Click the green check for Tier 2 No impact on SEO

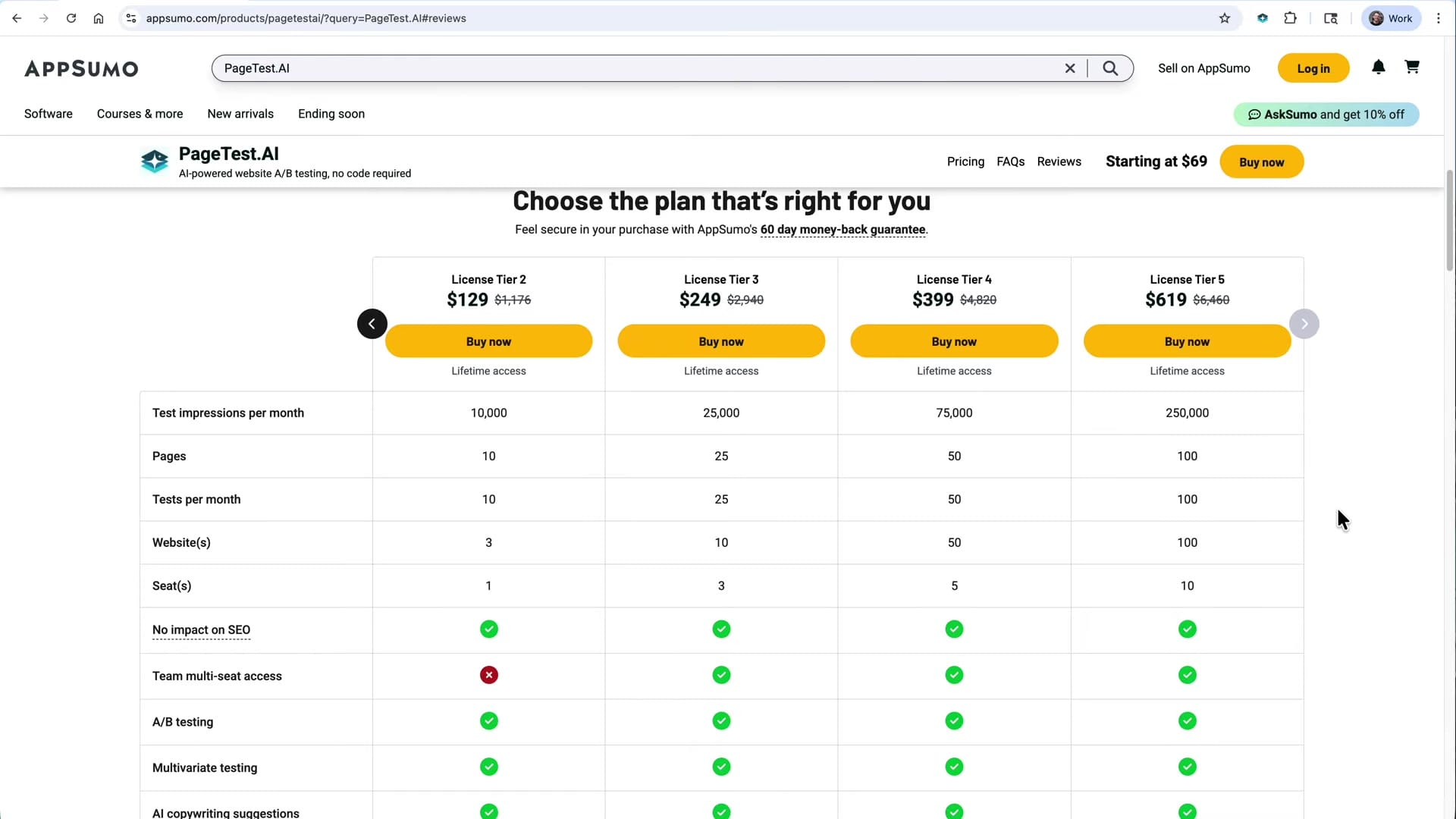click(489, 629)
